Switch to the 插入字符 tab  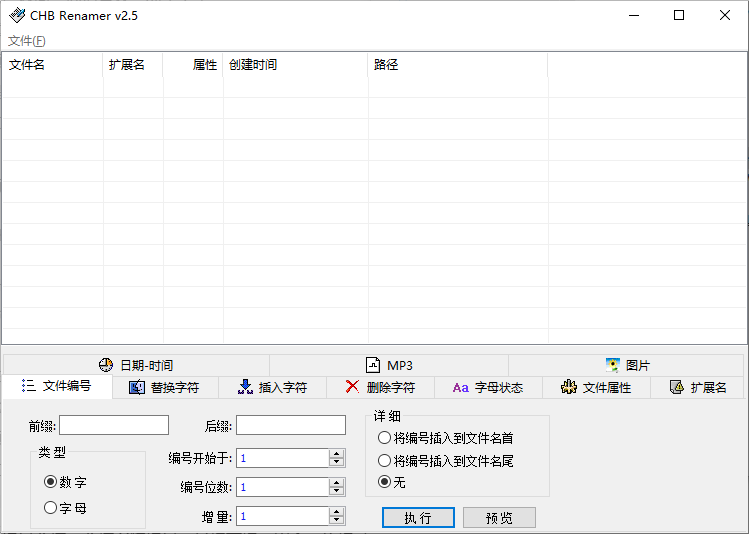[x=272, y=387]
